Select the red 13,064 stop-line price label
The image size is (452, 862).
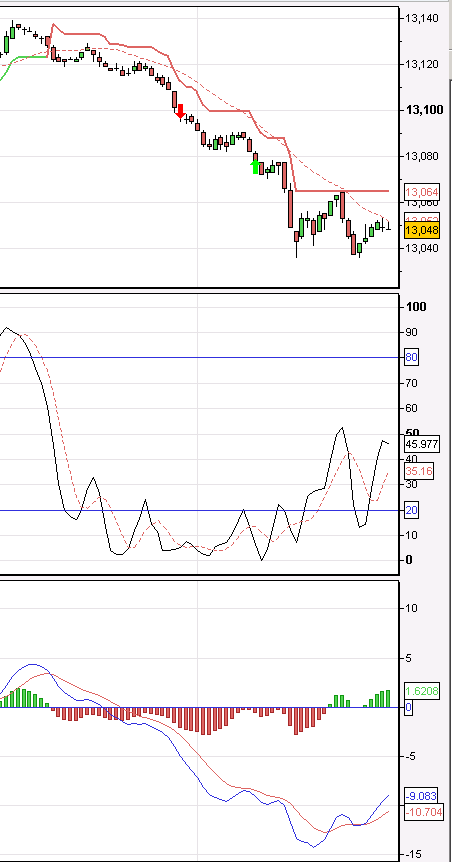click(x=422, y=192)
